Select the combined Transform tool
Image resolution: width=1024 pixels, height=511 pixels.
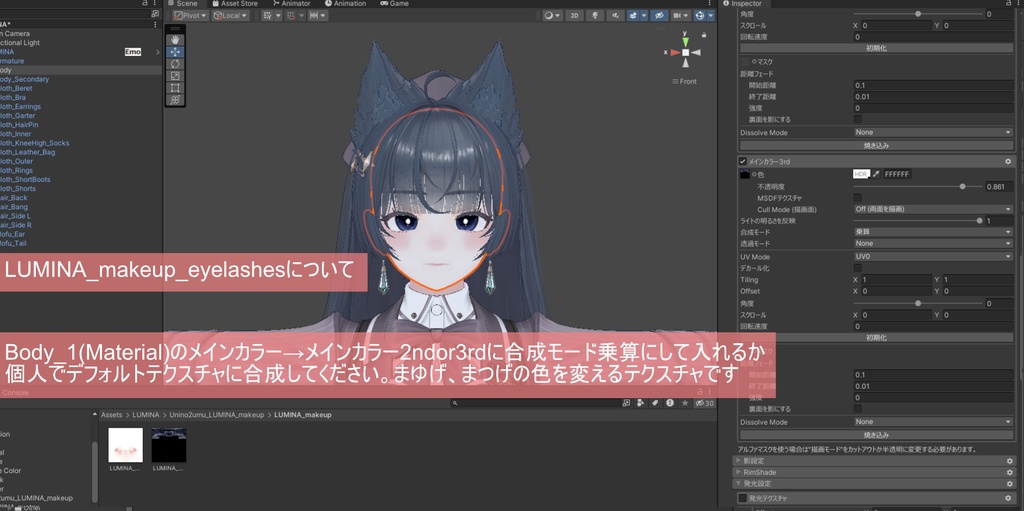pos(175,100)
